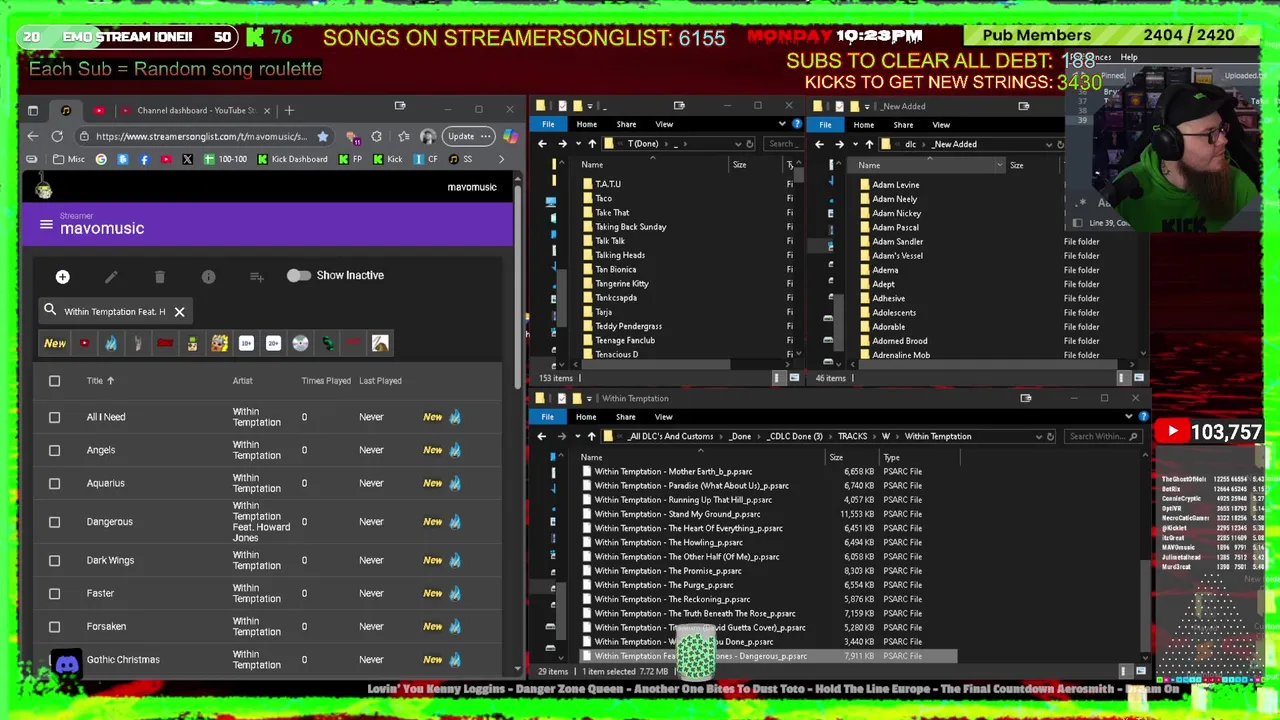Click the Search box in Within Temptation window

tap(1103, 436)
